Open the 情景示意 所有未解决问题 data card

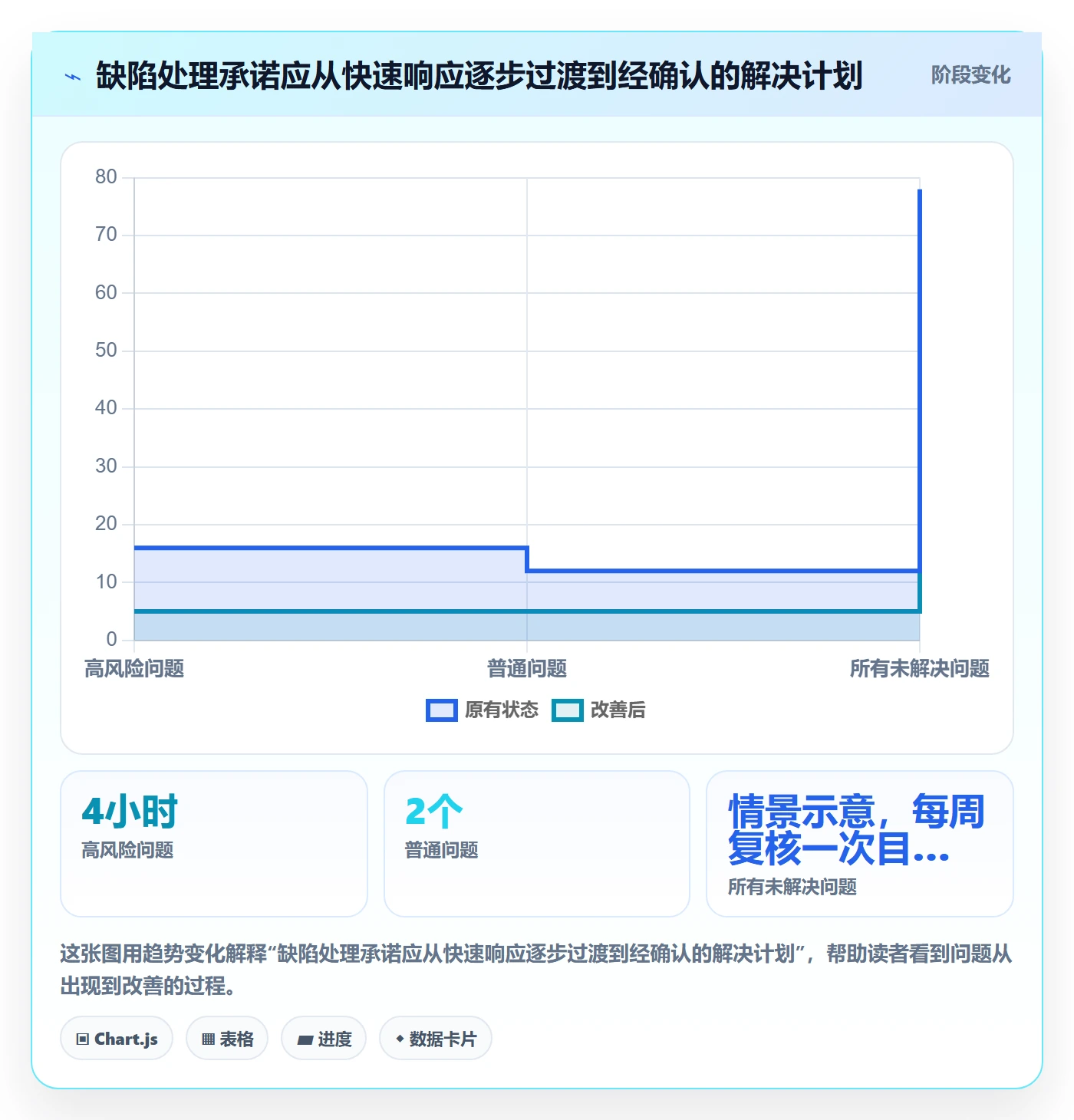[x=860, y=844]
